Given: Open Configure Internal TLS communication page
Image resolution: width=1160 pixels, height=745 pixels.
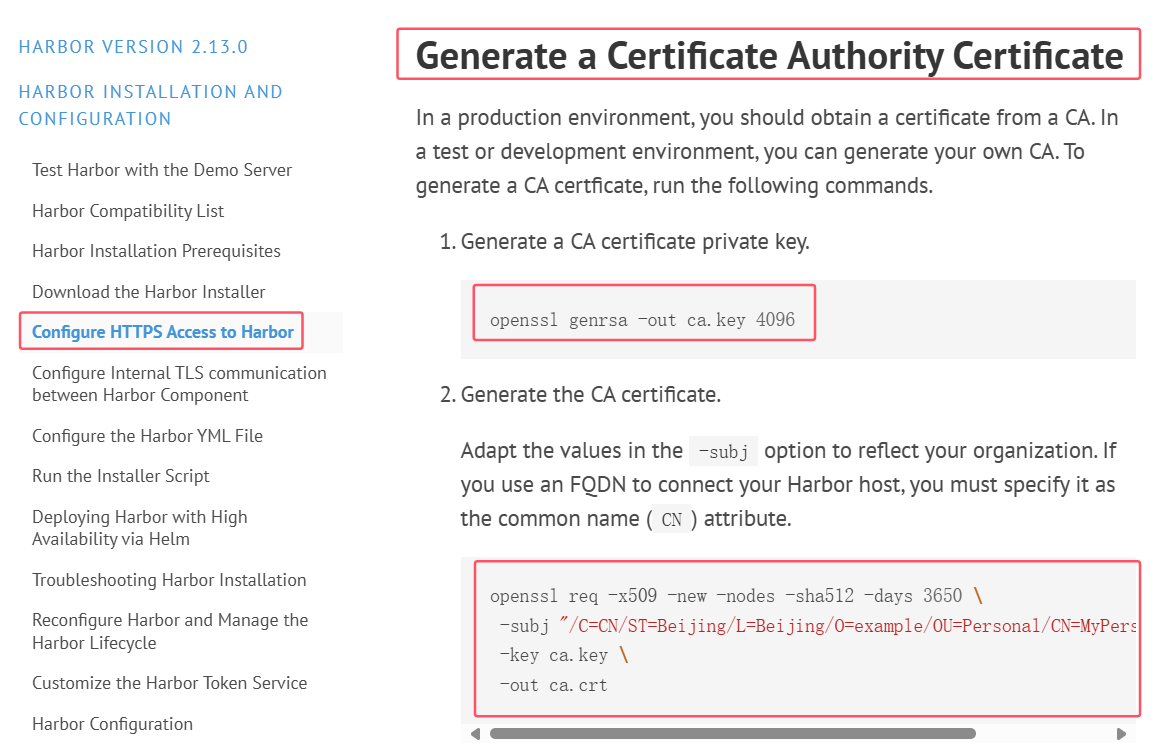Looking at the screenshot, I should pos(179,384).
